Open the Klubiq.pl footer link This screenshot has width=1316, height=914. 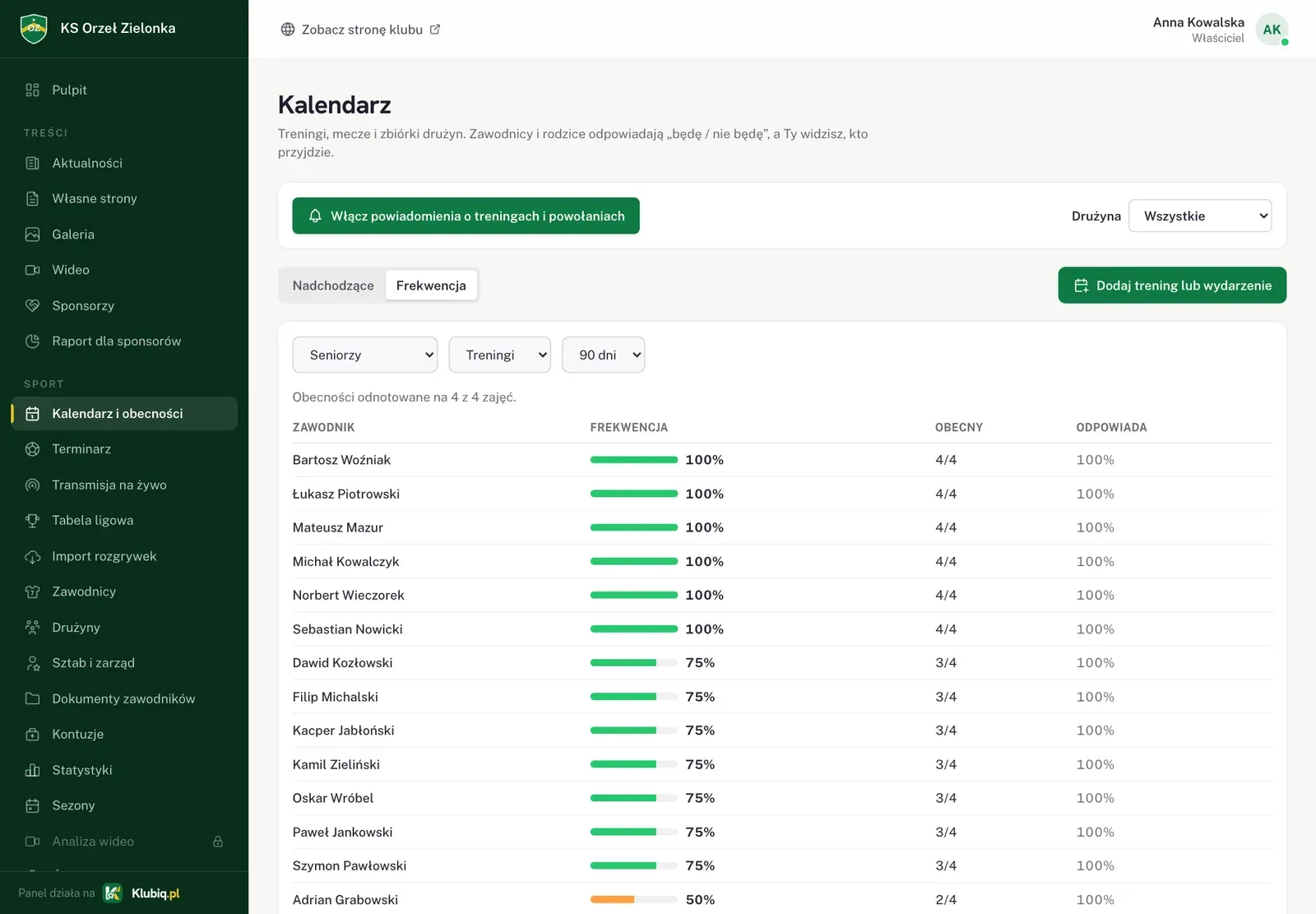pos(141,893)
